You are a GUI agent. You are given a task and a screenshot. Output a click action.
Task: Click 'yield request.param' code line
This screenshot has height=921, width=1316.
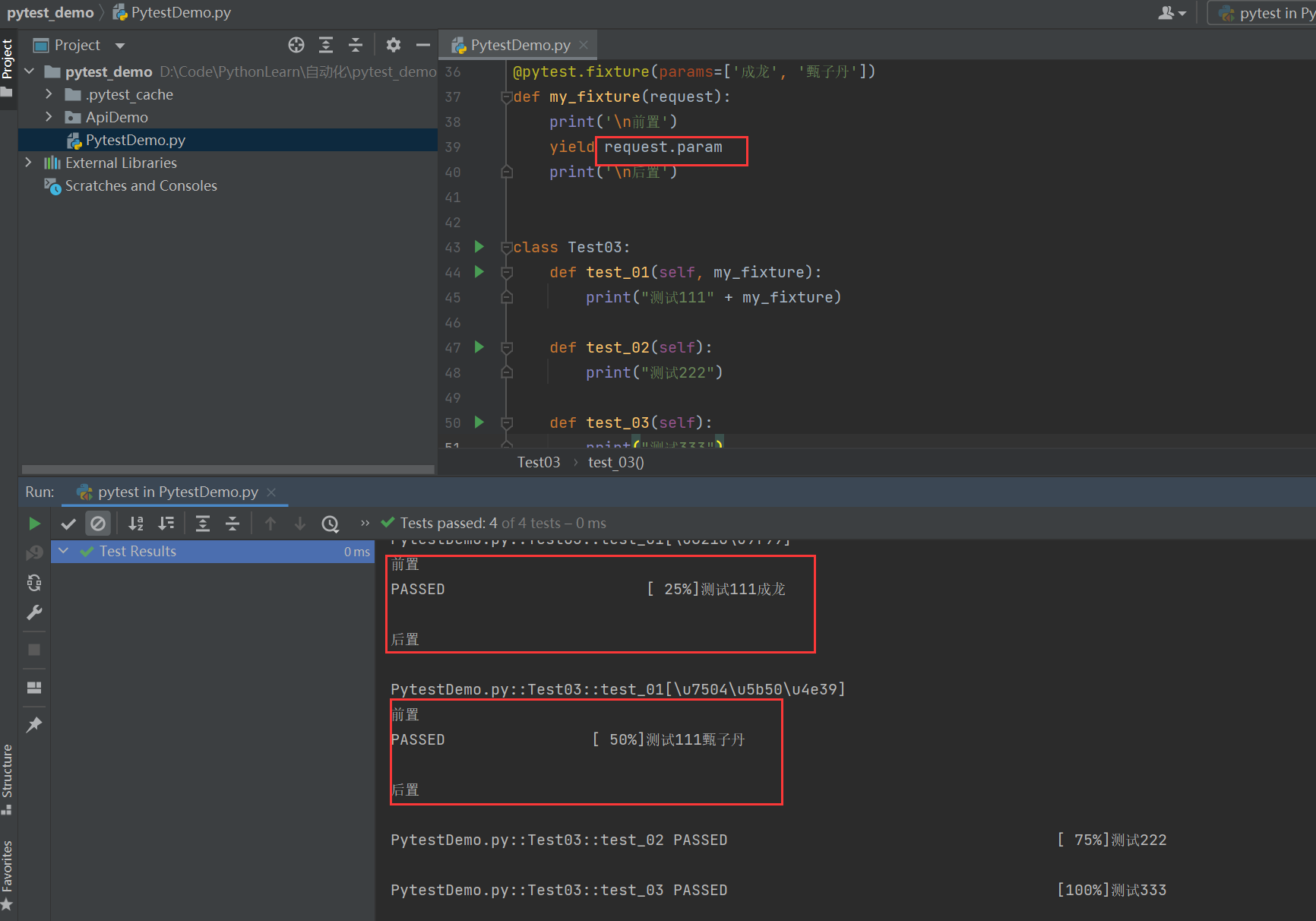click(636, 147)
